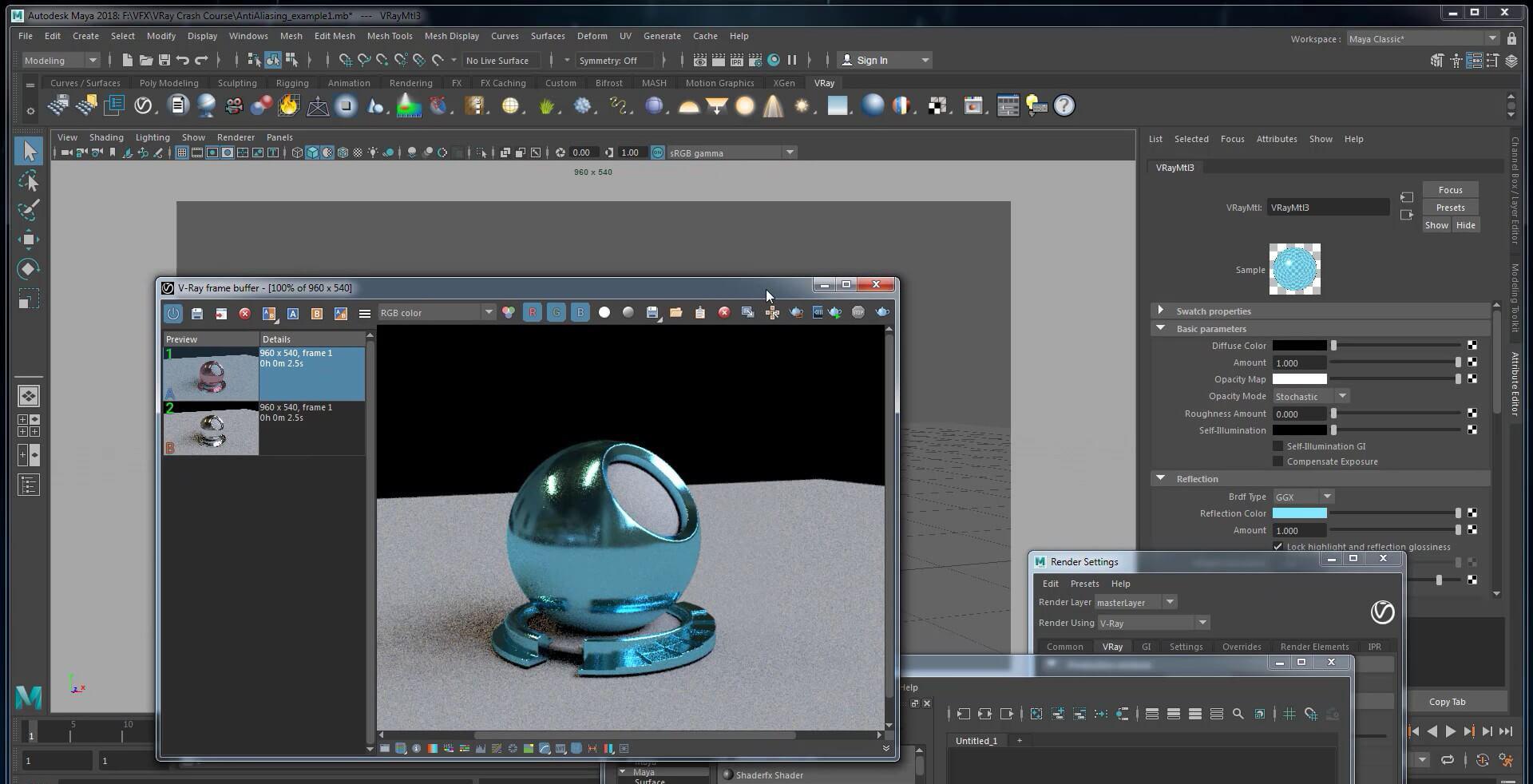Set image B for comparison in frame buffer
This screenshot has width=1533, height=784.
(317, 313)
